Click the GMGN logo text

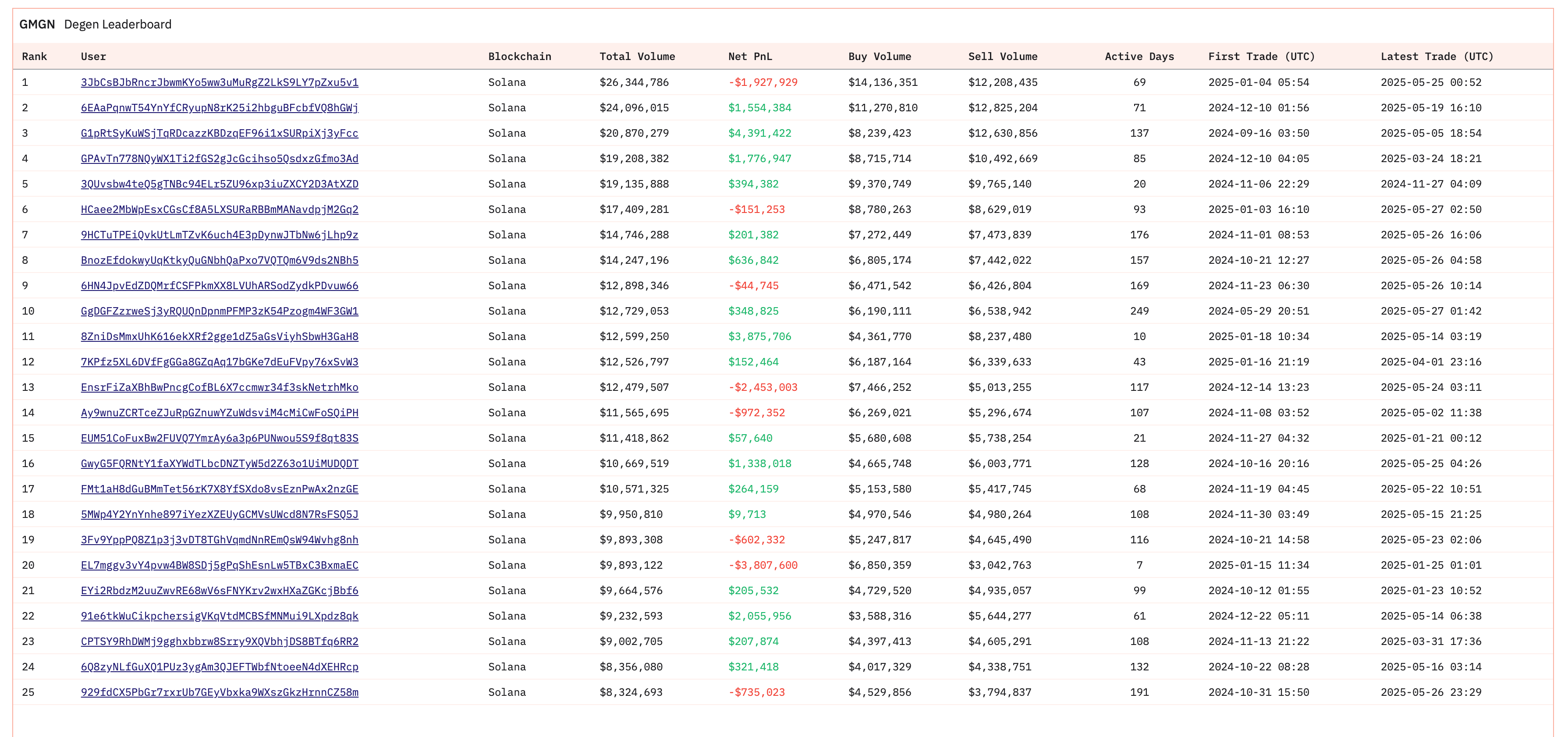click(37, 25)
